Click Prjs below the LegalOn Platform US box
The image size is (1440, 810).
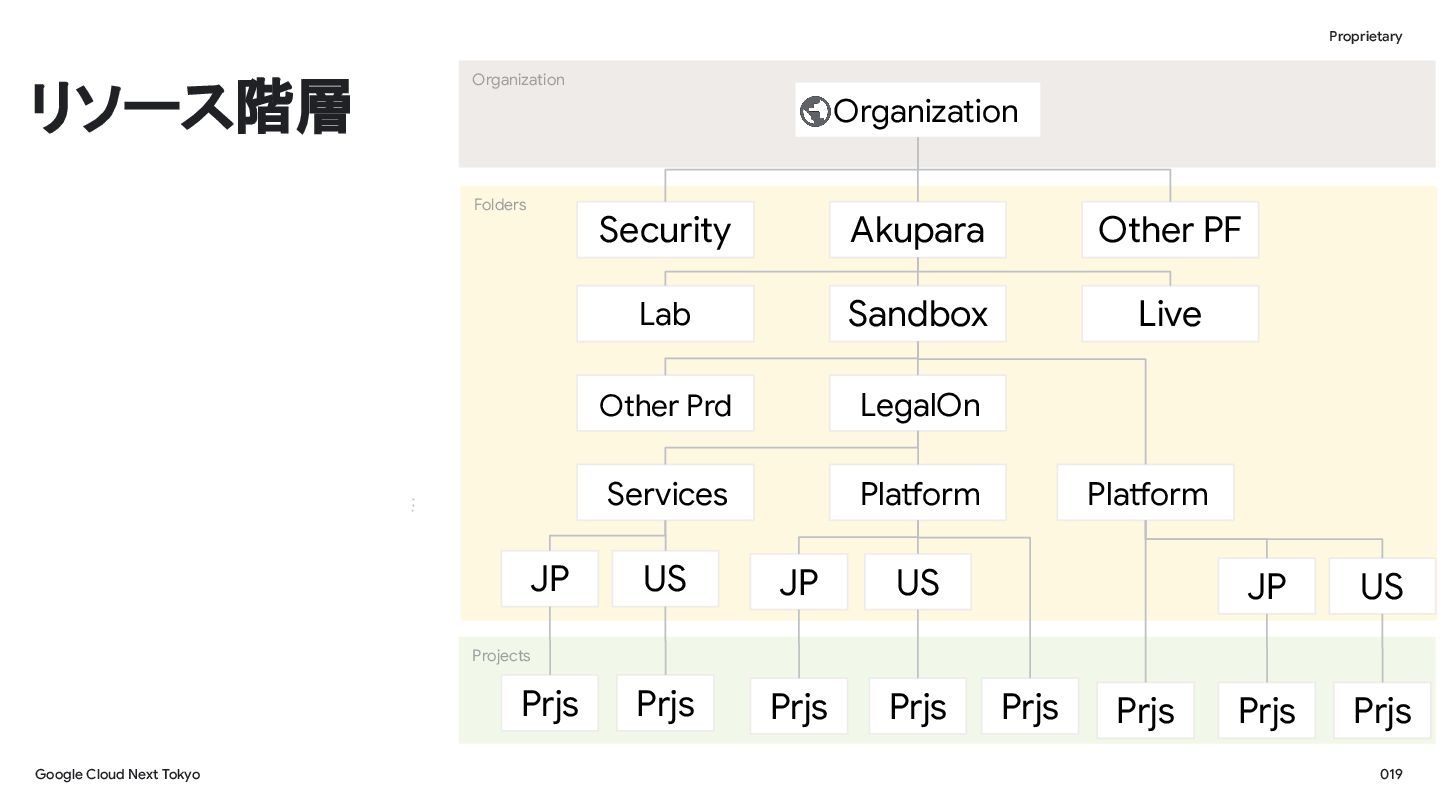[x=918, y=707]
